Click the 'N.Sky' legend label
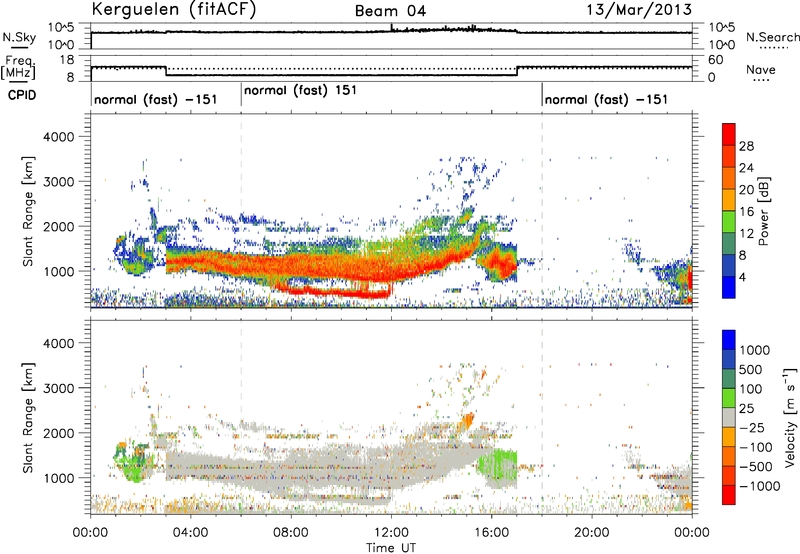Screen dimensions: 800x554 [19, 37]
